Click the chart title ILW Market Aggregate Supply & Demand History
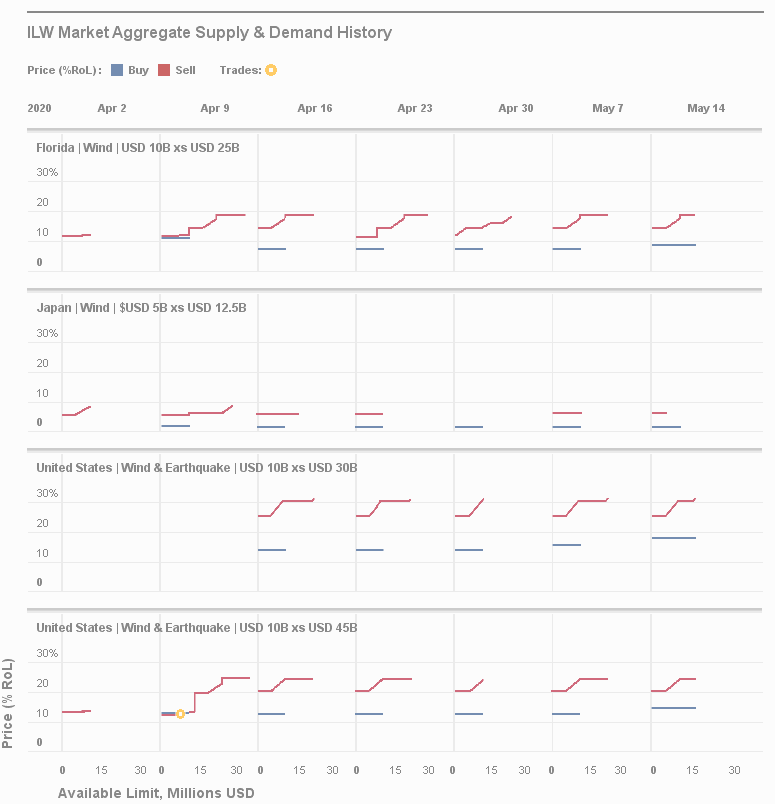 (x=210, y=32)
